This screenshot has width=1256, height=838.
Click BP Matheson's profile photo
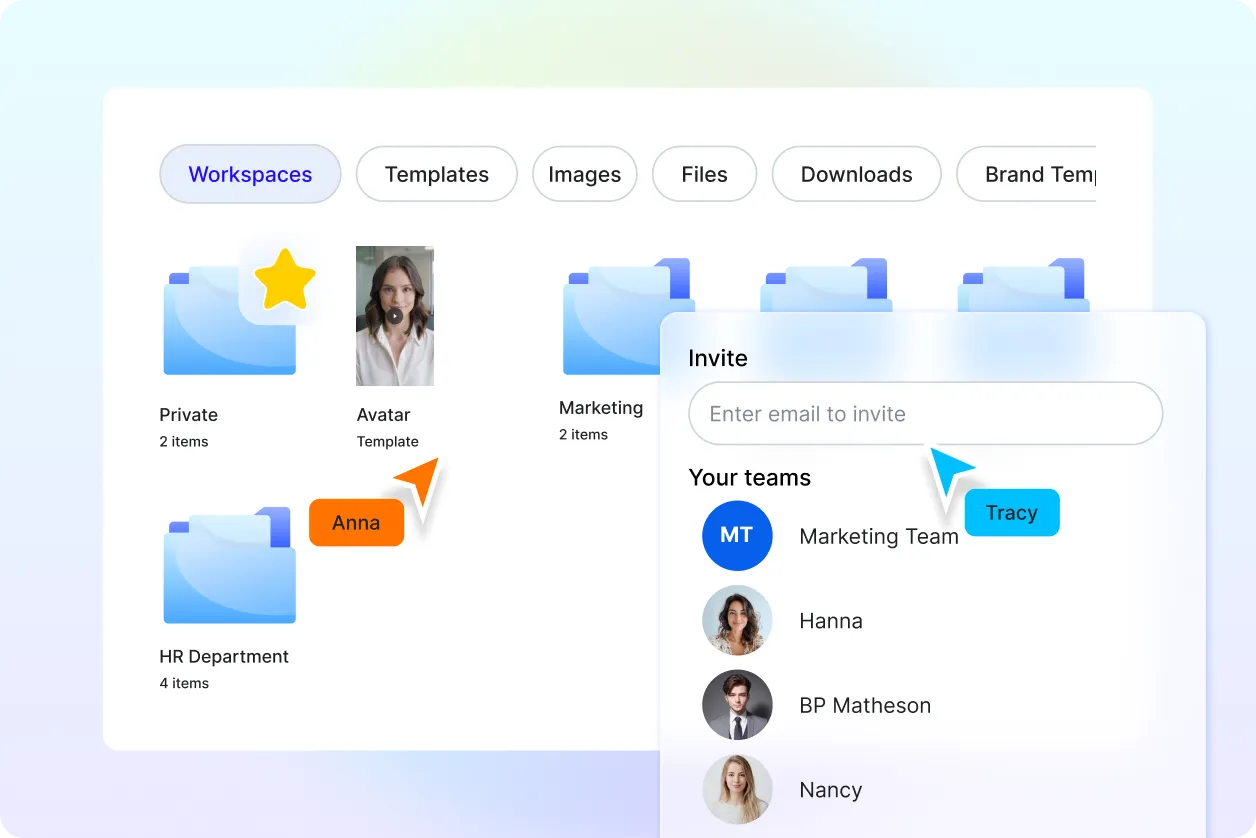[x=737, y=705]
